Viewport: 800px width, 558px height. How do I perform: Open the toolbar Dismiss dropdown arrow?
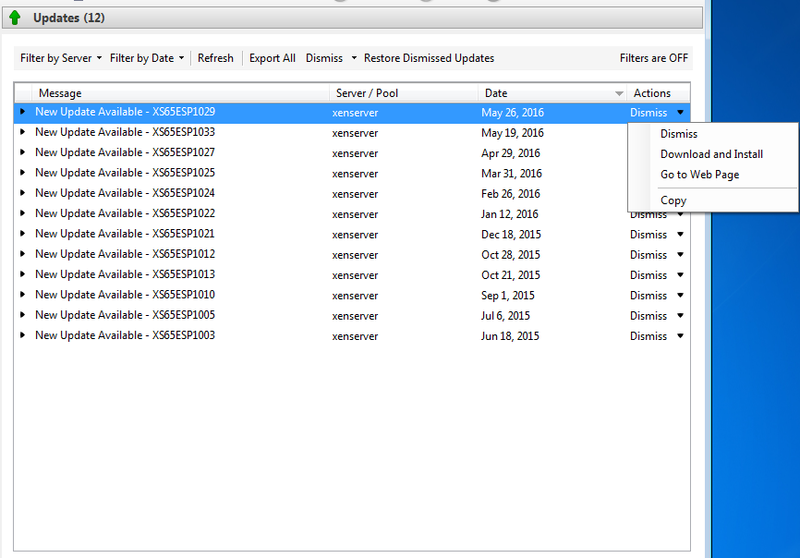point(354,58)
